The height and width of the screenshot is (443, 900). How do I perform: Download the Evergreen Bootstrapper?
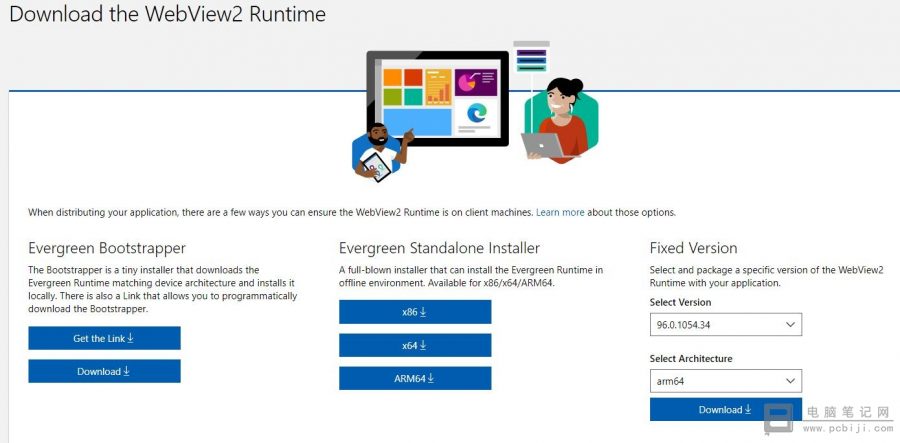[104, 371]
